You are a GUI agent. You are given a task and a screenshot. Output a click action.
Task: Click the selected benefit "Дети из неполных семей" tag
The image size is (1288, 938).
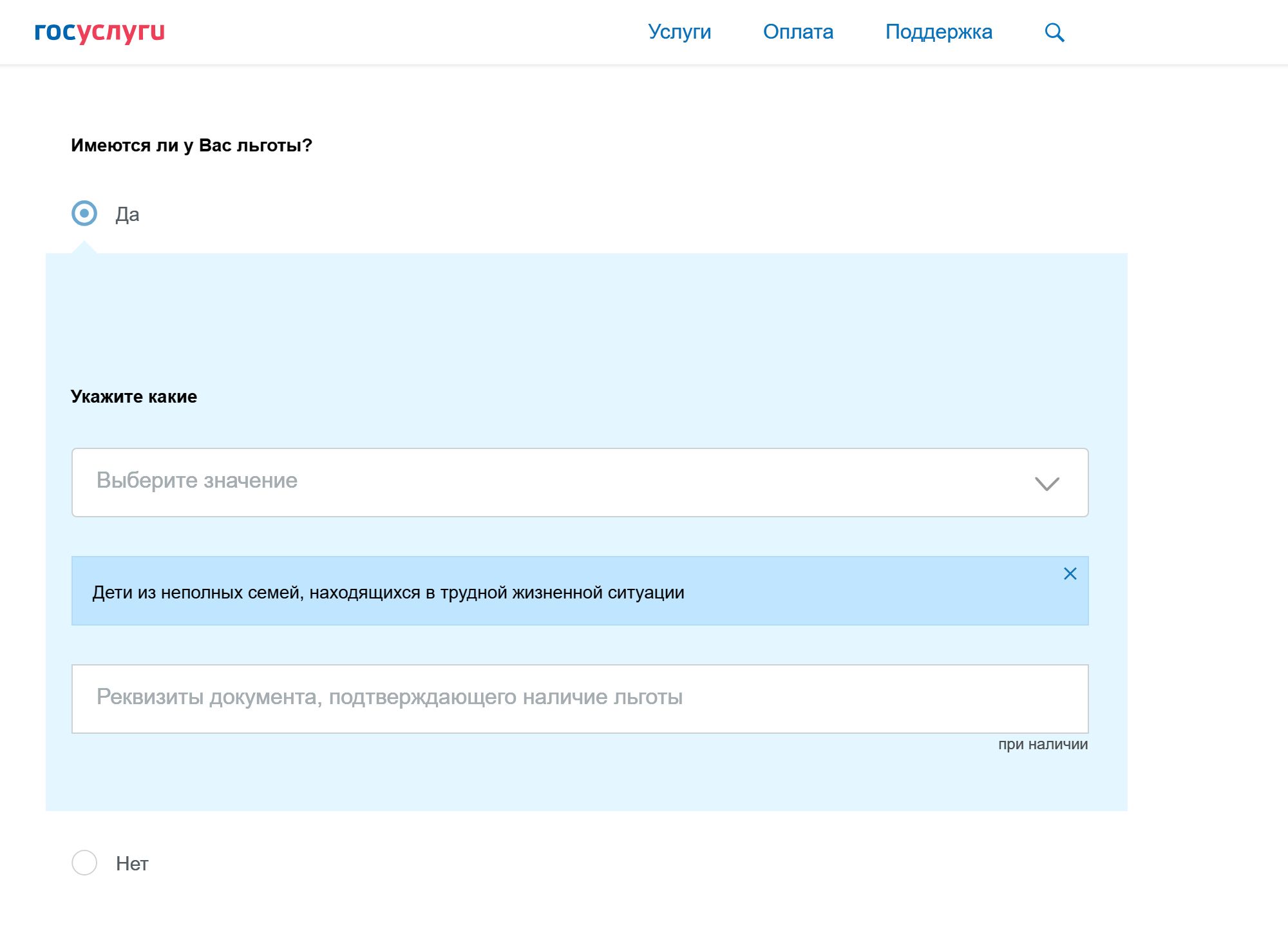[x=388, y=592]
